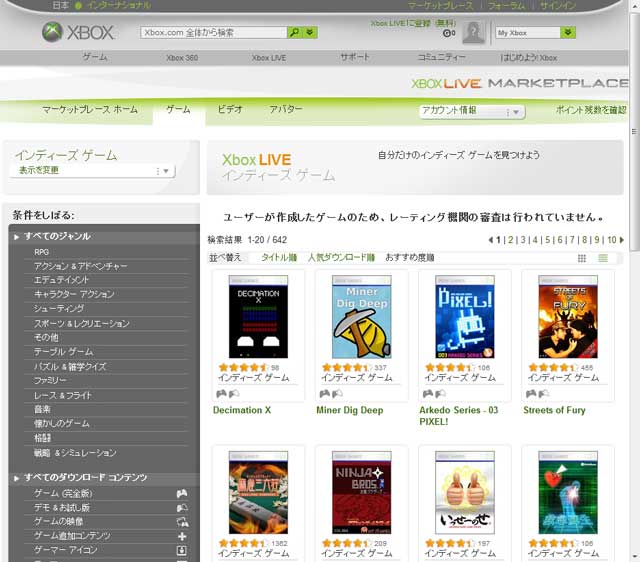Switch to list view icon
The image size is (640, 562).
tap(603, 258)
